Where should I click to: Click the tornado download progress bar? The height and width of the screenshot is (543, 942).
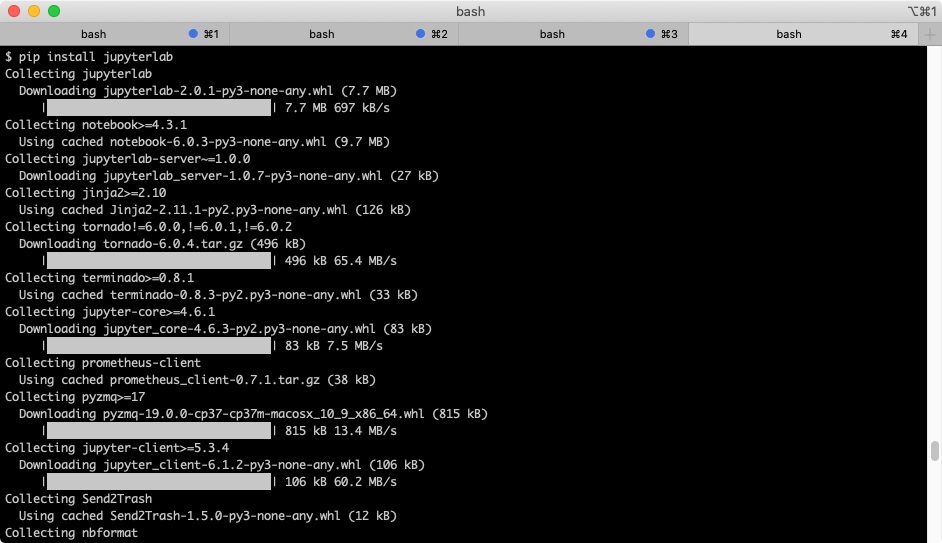coord(159,261)
